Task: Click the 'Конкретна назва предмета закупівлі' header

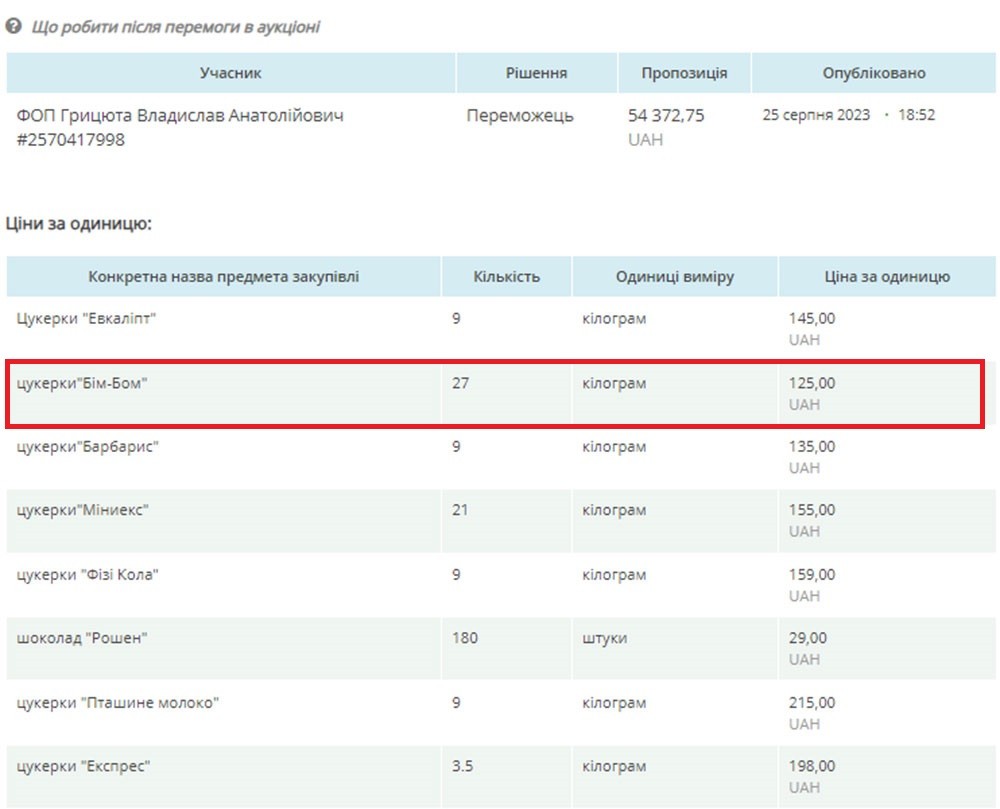Action: click(x=223, y=277)
